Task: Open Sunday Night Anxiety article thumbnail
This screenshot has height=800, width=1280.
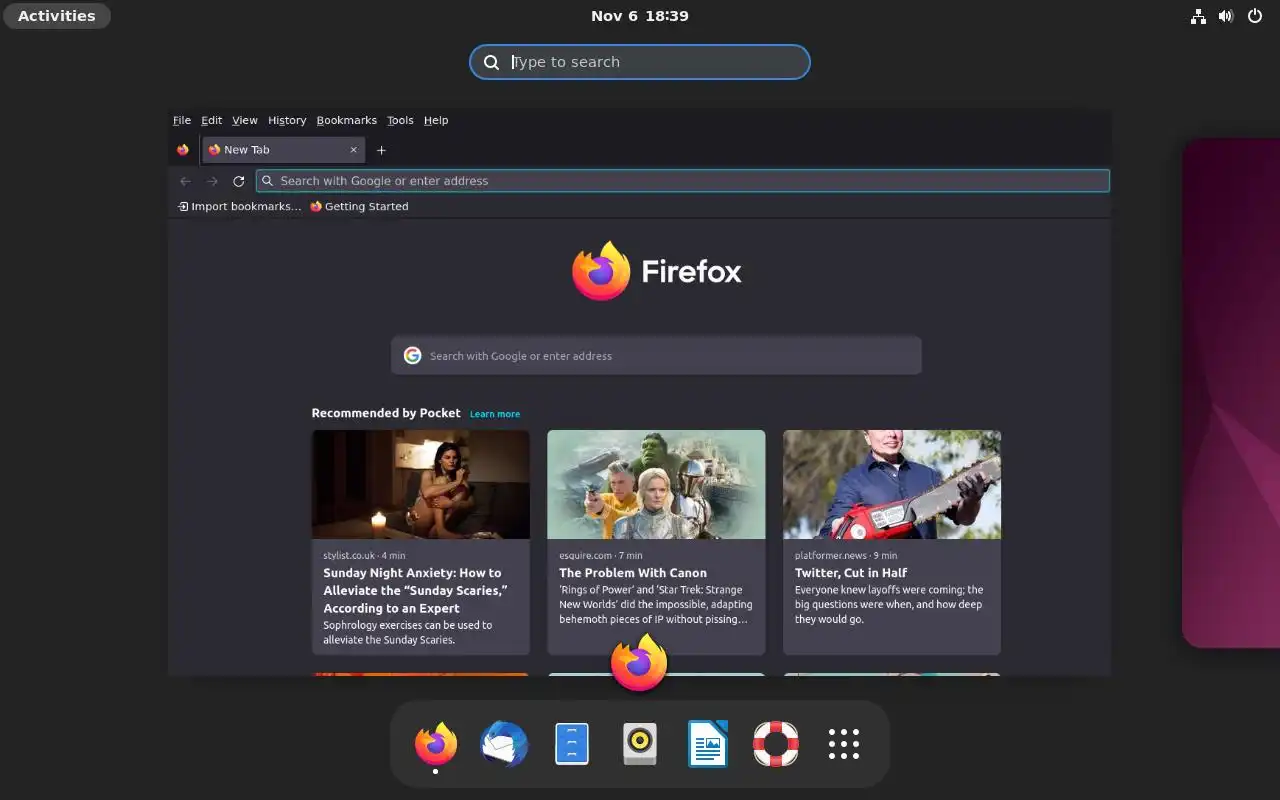Action: click(421, 485)
